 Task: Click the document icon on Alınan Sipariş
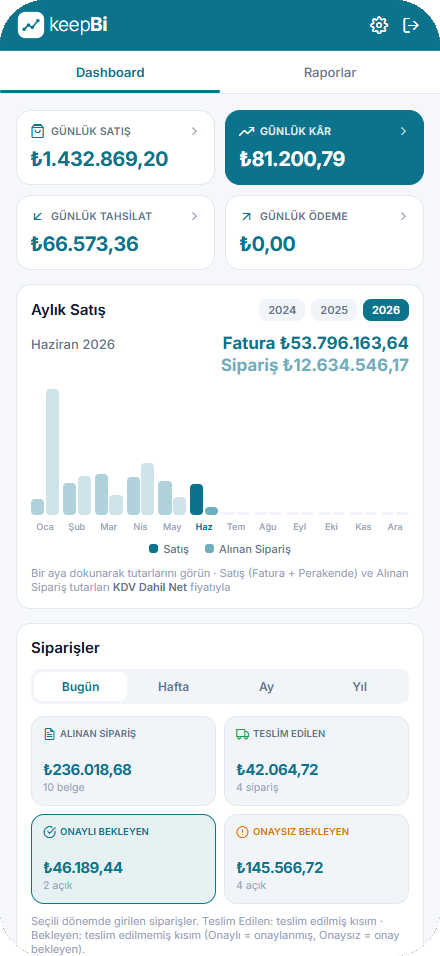tap(49, 734)
